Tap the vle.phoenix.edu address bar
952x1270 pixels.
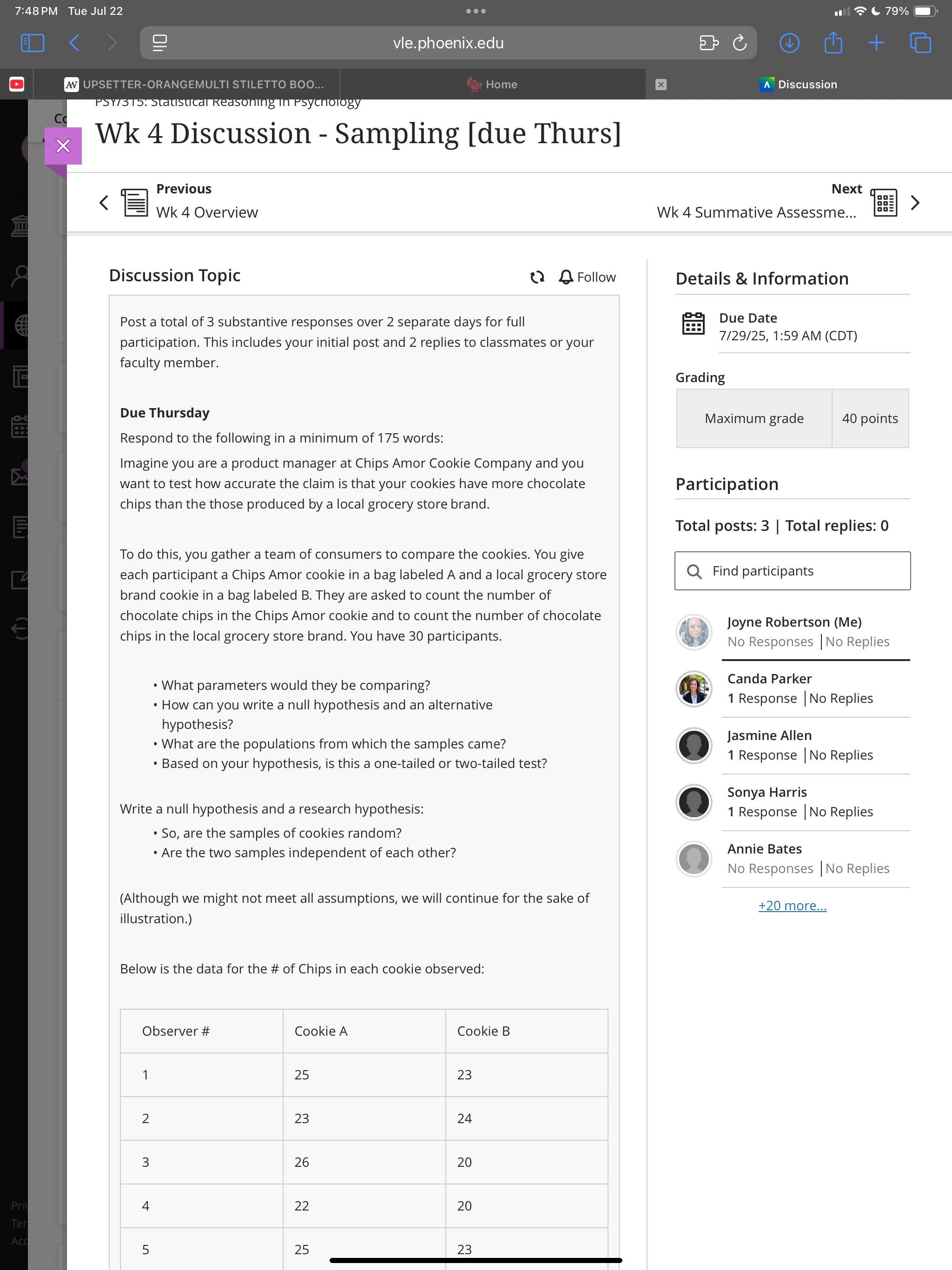(x=448, y=43)
